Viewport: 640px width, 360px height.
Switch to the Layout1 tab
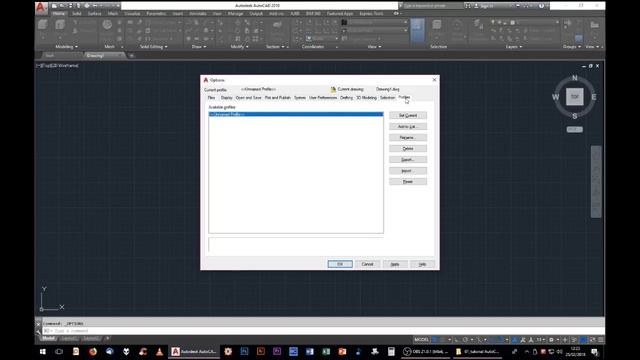69,339
